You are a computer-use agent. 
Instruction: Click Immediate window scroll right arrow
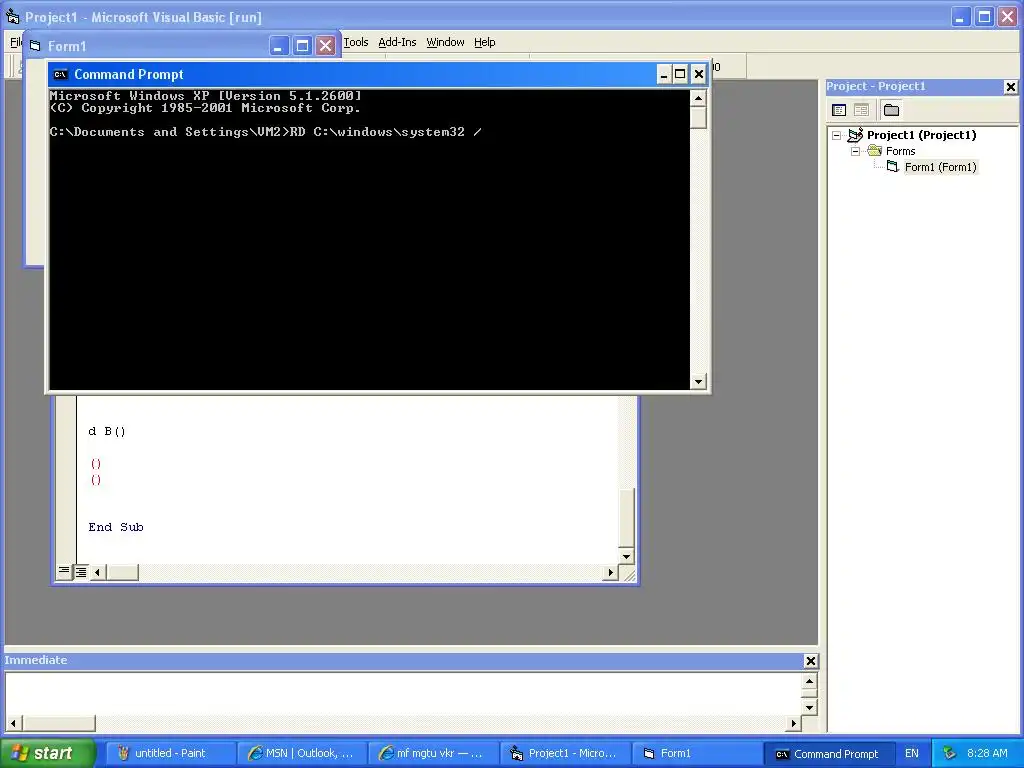(793, 723)
